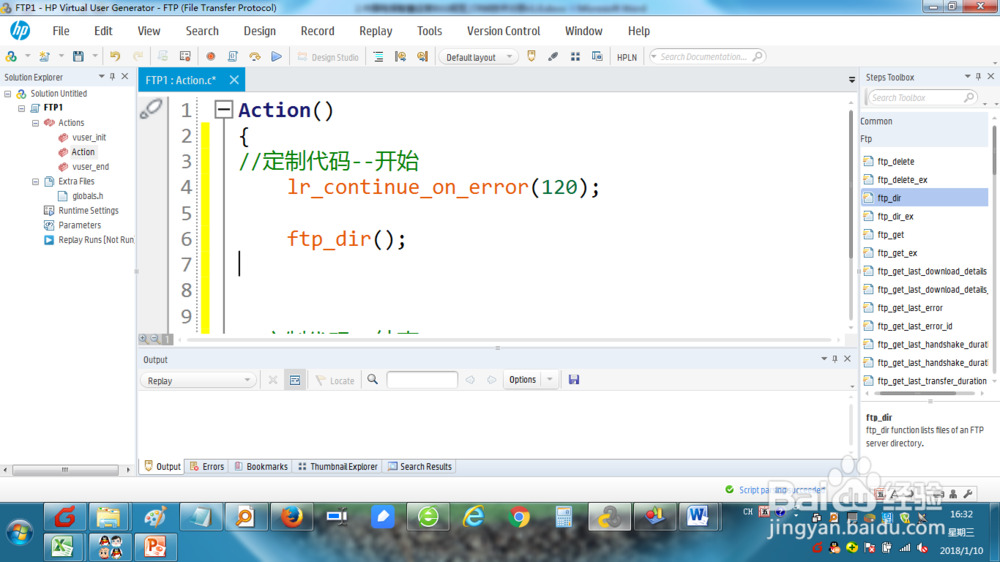1000x562 pixels.
Task: Click the Step-by-step replay toolbar icon
Action: tap(254, 56)
